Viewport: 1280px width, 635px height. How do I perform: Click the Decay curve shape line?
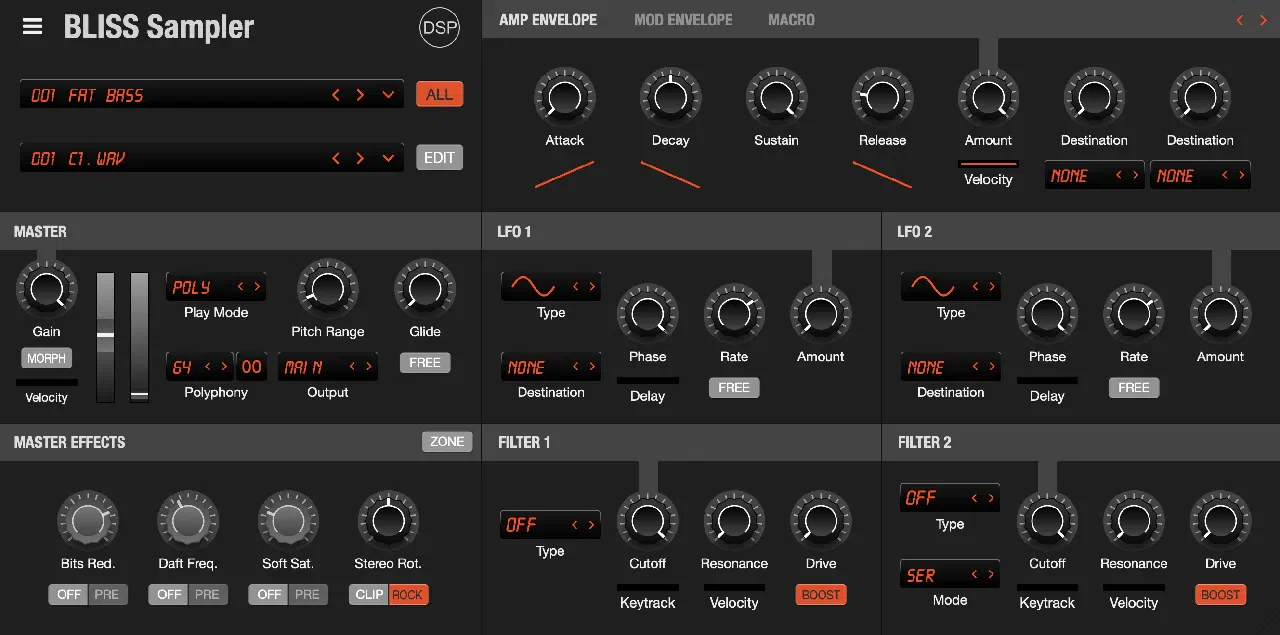click(x=670, y=175)
